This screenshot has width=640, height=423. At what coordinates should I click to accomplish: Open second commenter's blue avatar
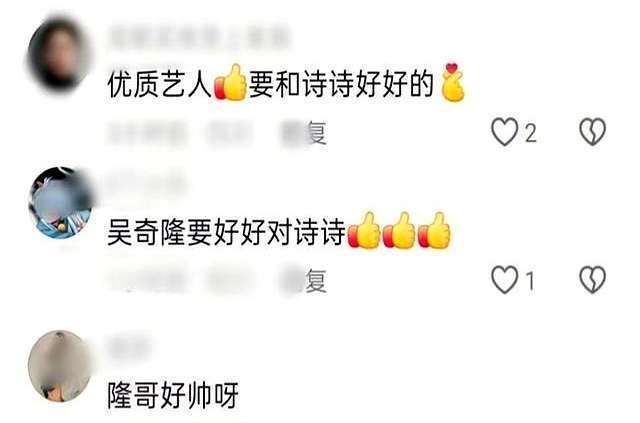pyautogui.click(x=60, y=203)
